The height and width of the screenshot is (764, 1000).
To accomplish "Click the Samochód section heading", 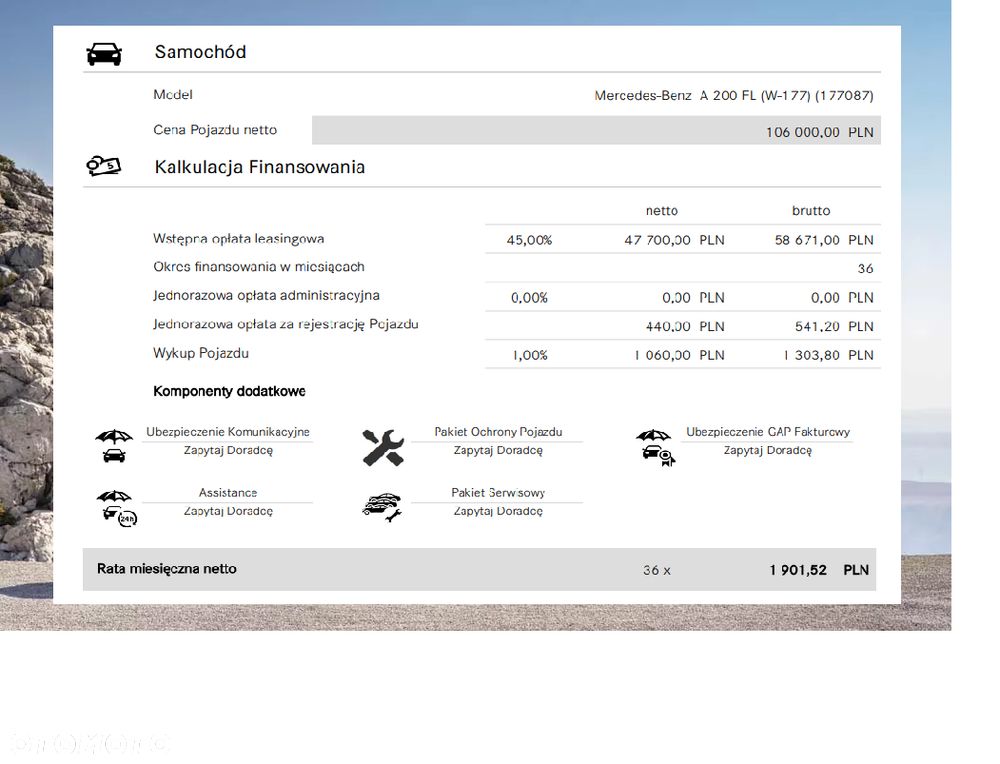I will (x=200, y=52).
